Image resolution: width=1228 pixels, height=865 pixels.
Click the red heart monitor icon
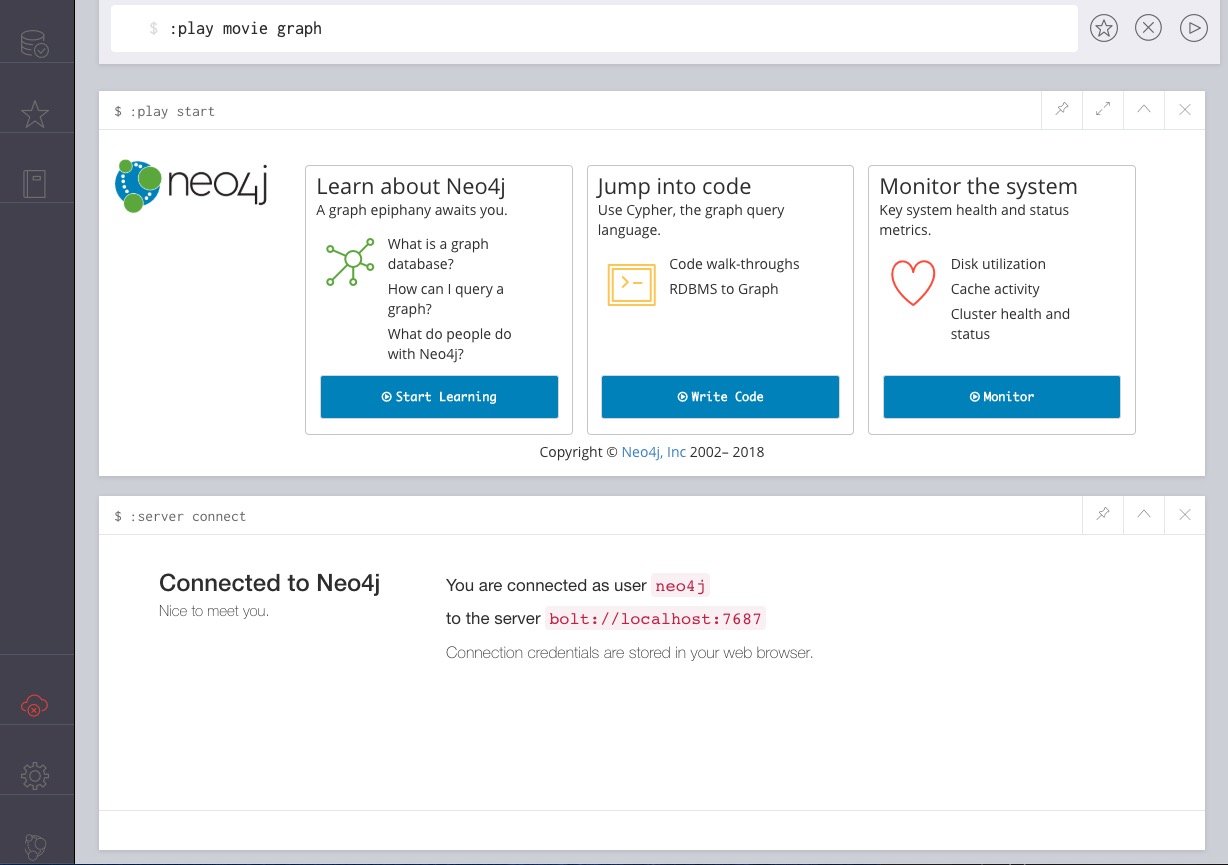point(913,283)
